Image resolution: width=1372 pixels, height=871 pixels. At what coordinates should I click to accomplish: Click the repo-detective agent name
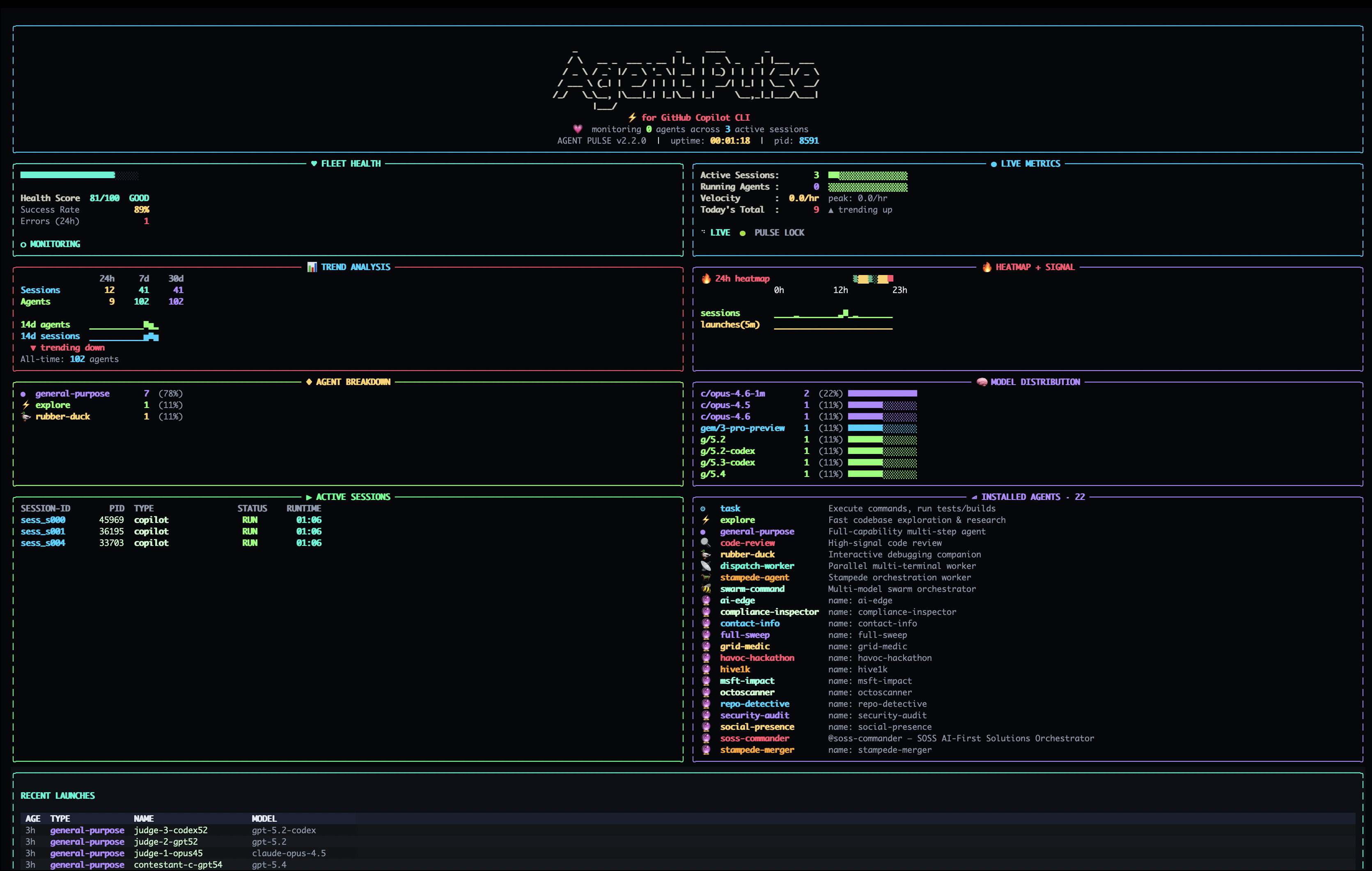[x=755, y=704]
